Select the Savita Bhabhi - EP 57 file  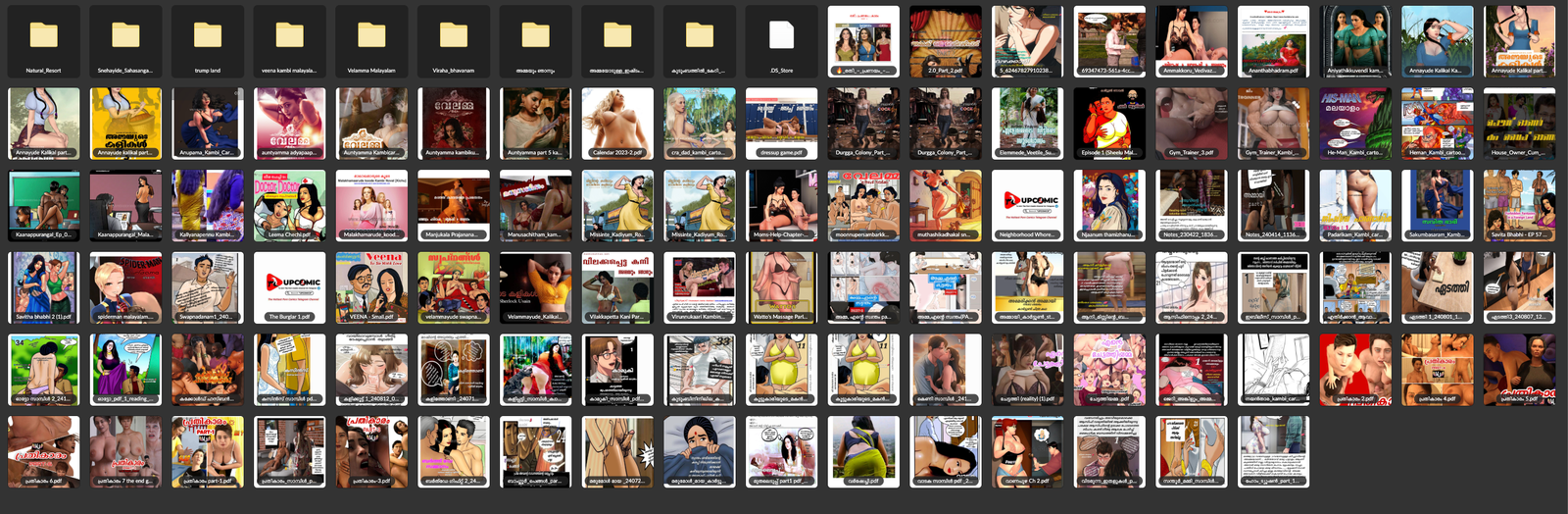(1520, 207)
